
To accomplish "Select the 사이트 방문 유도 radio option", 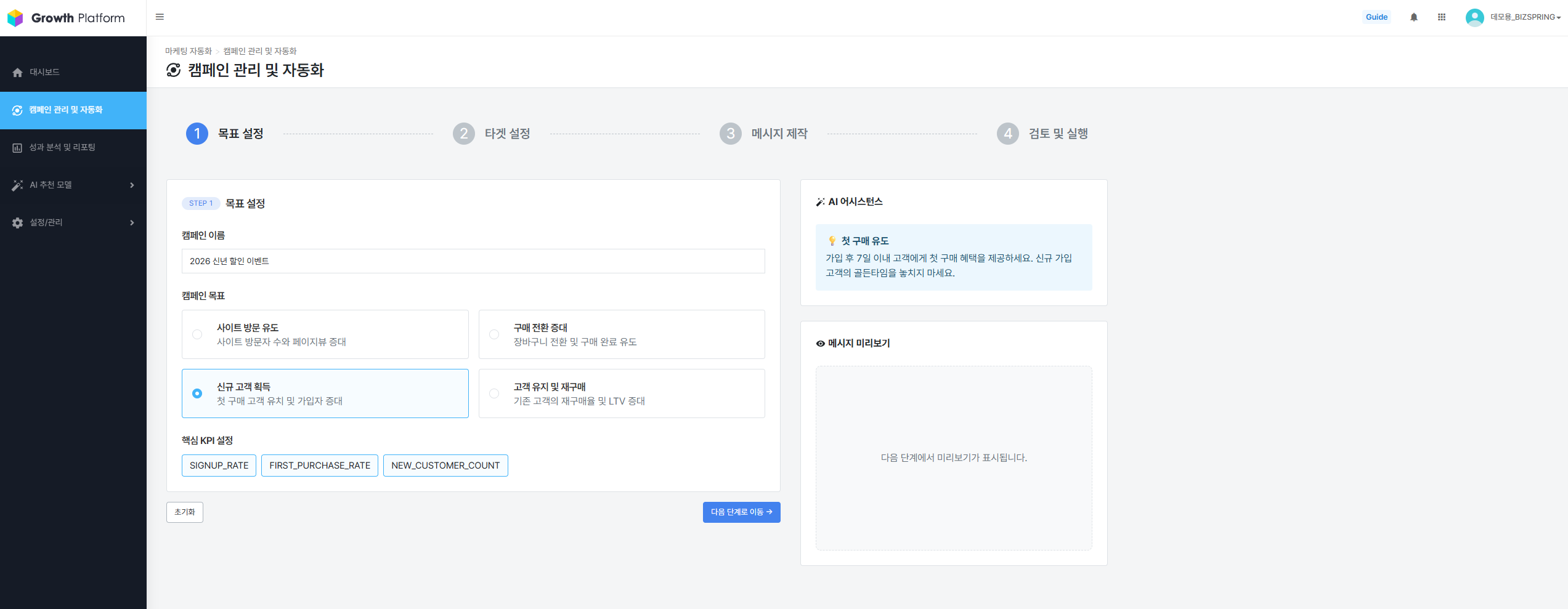I will tap(197, 334).
